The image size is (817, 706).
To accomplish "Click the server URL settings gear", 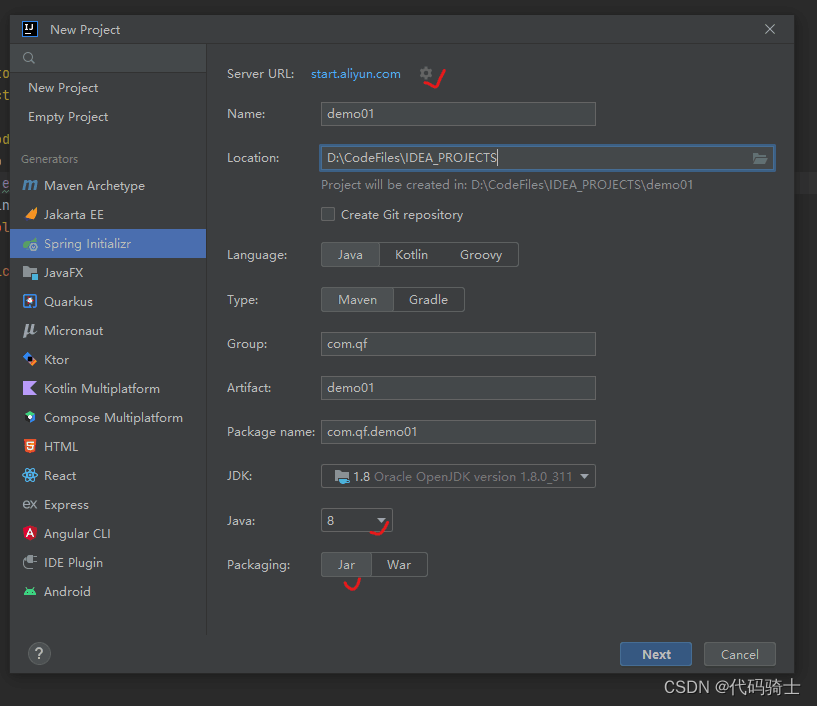I will (x=425, y=72).
